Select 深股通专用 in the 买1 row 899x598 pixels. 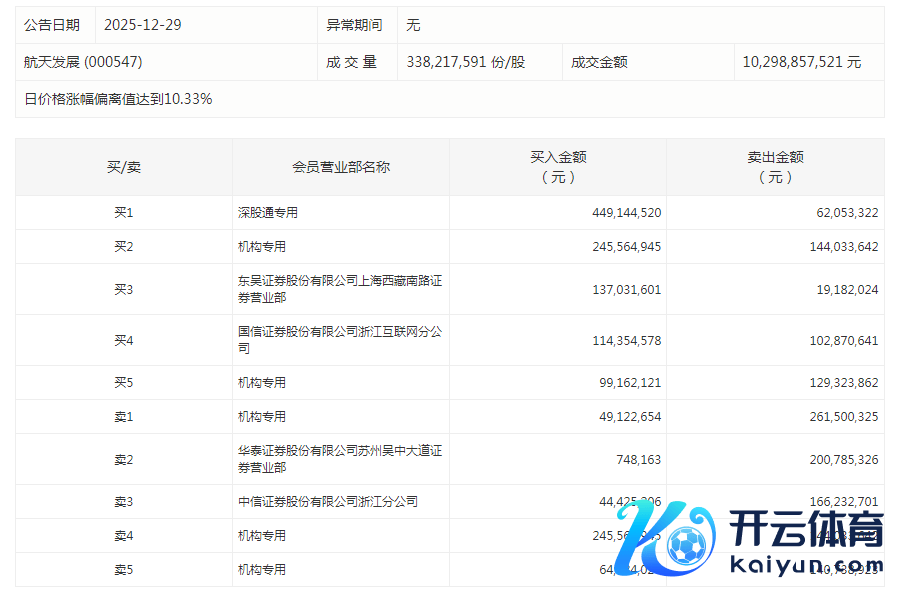point(267,213)
